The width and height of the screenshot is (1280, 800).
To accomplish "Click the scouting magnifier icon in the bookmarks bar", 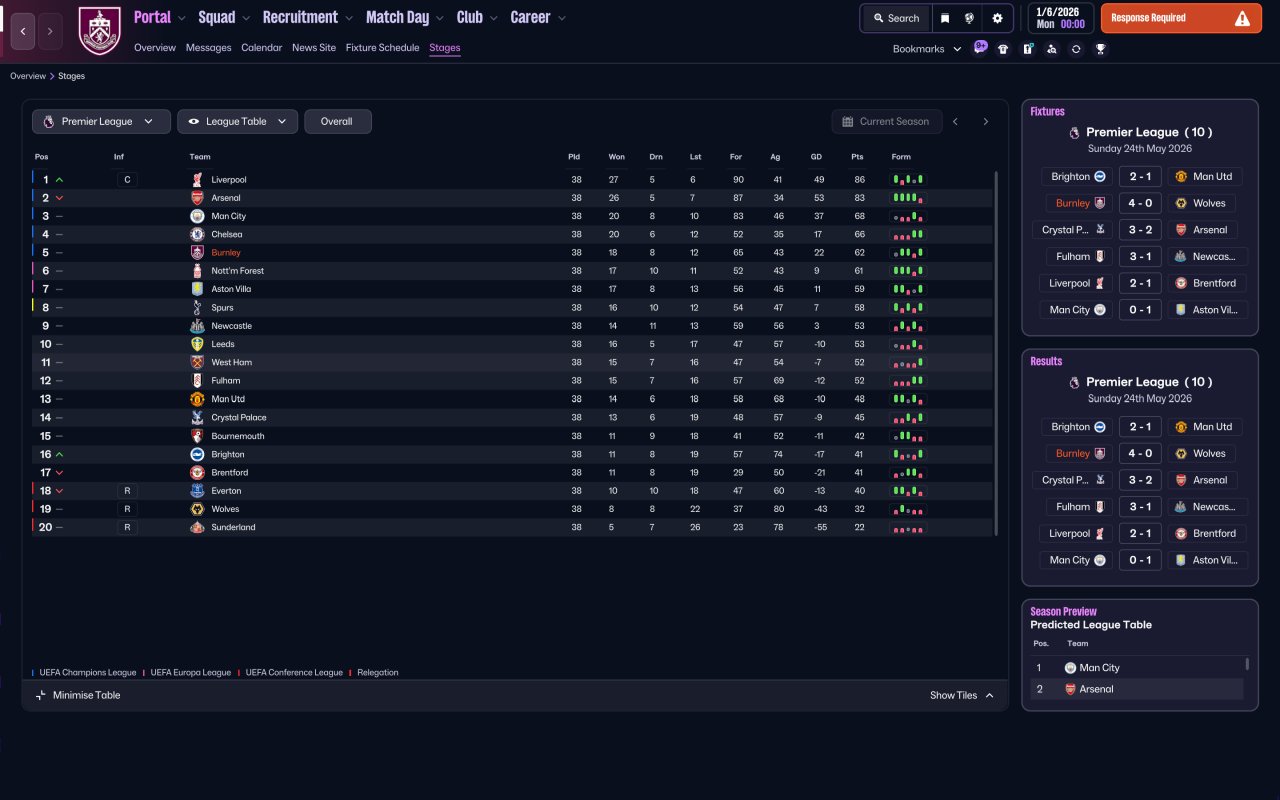I will [x=1051, y=49].
